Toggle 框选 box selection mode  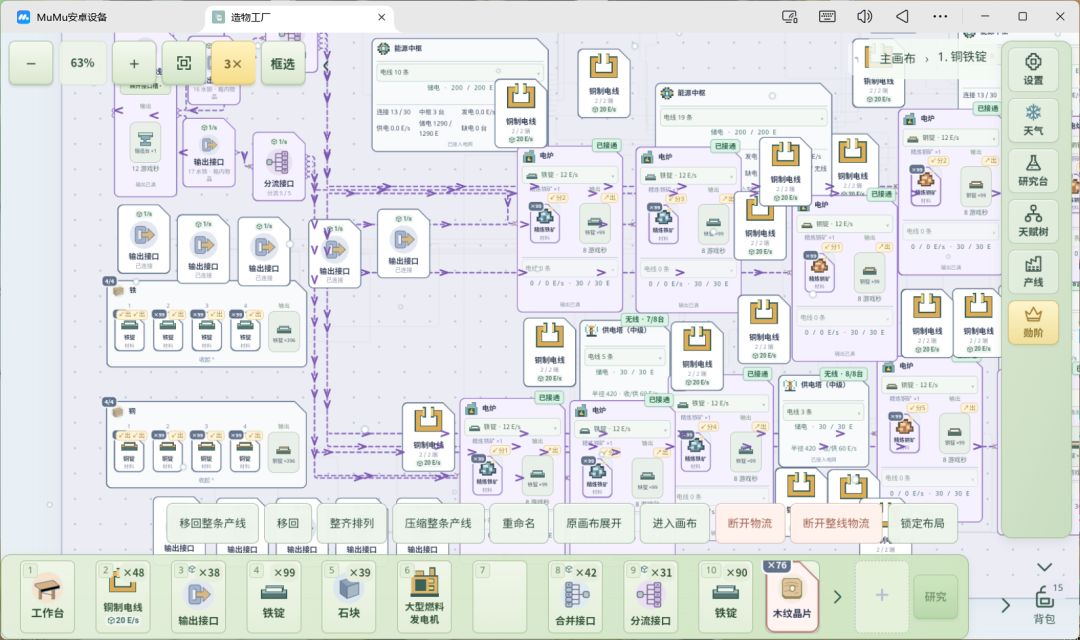coord(282,63)
